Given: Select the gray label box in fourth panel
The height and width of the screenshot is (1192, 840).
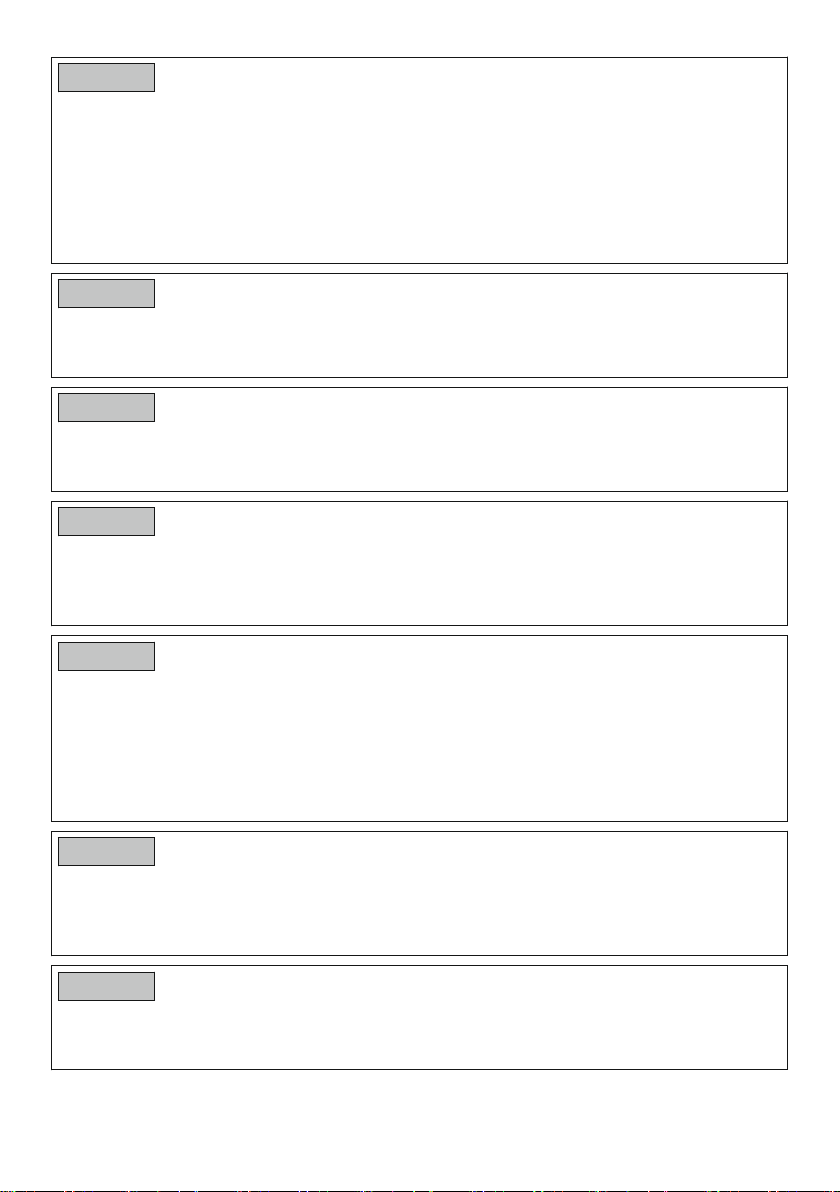Looking at the screenshot, I should pyautogui.click(x=106, y=522).
